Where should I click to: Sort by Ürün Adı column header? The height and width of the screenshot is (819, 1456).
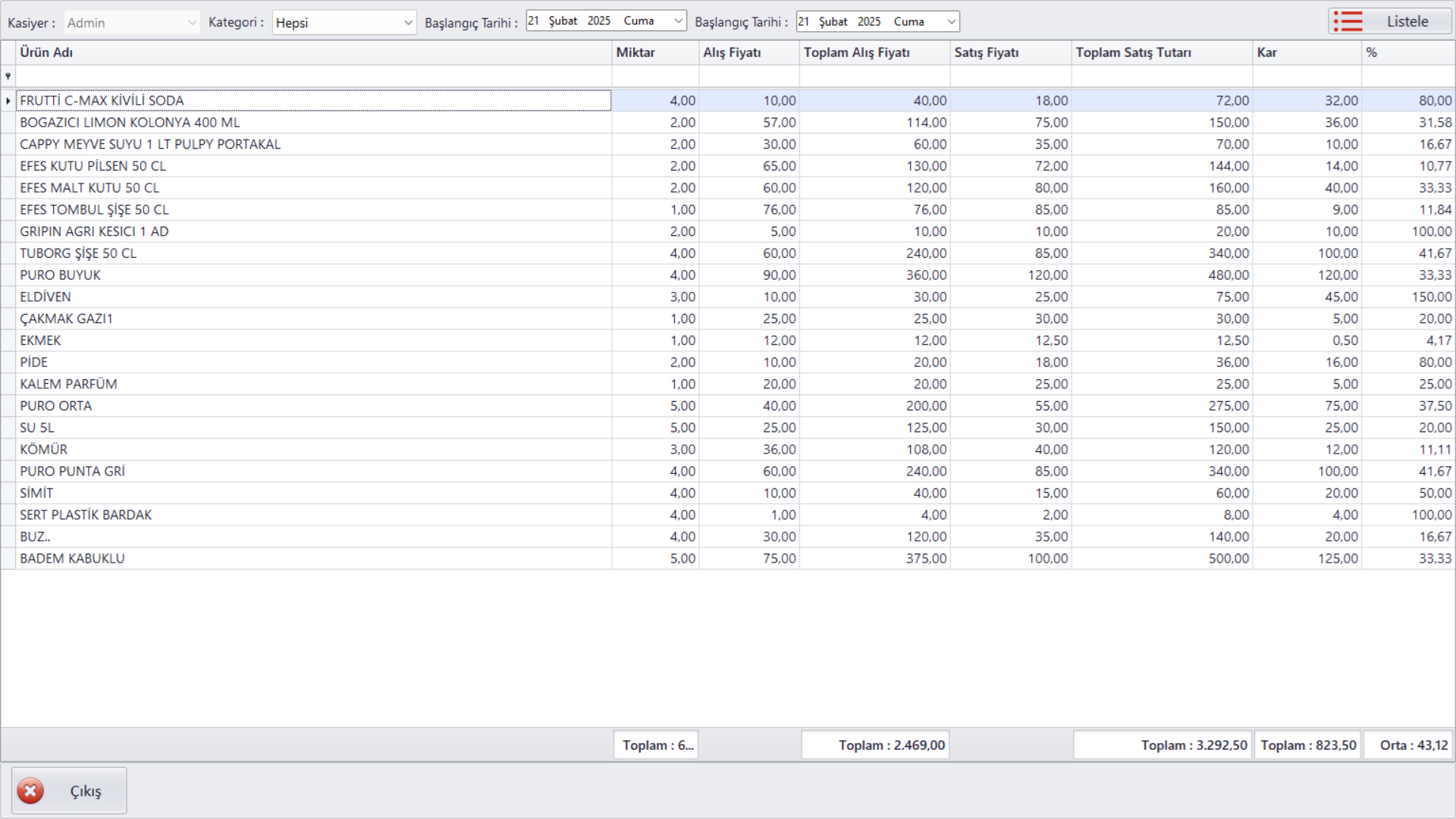tap(313, 52)
